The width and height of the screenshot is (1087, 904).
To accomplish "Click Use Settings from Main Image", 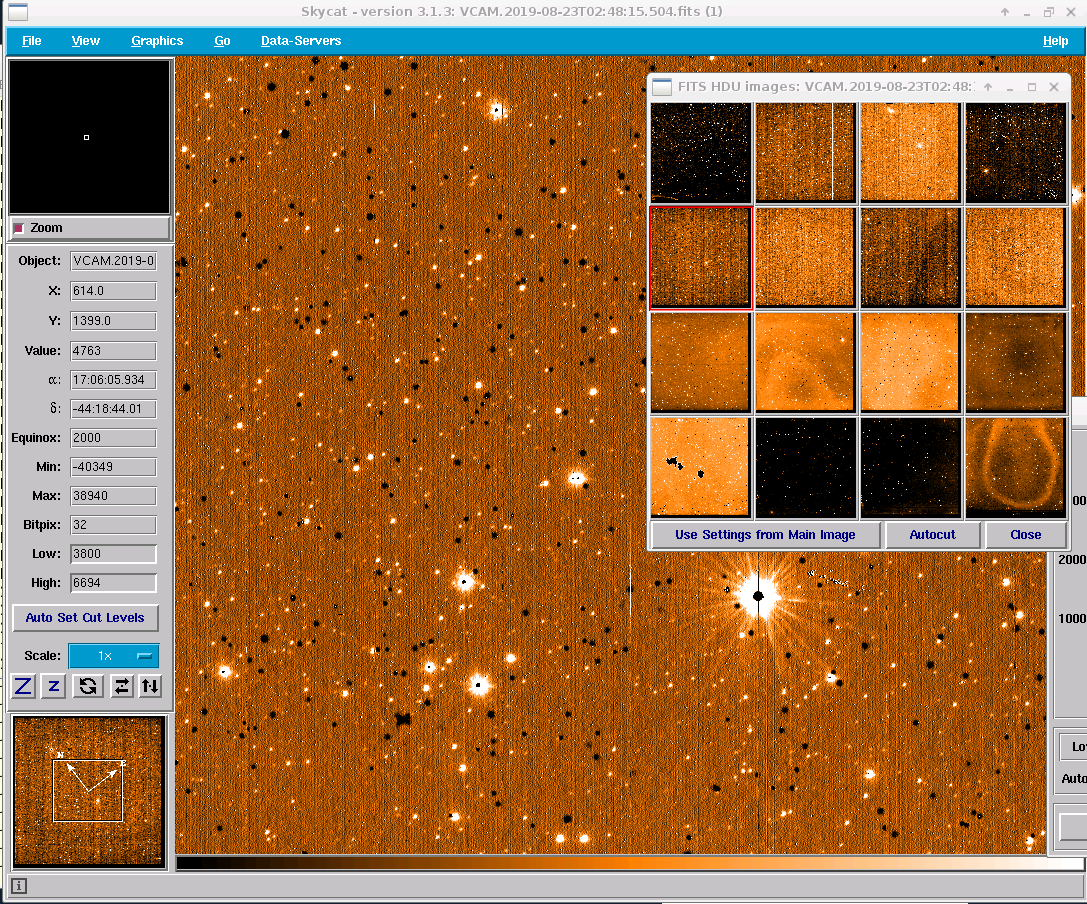I will click(765, 535).
